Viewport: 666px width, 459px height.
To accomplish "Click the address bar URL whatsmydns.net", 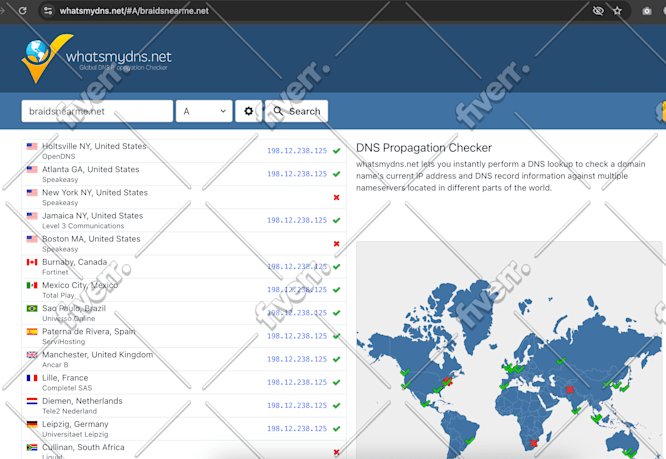I will coord(134,11).
